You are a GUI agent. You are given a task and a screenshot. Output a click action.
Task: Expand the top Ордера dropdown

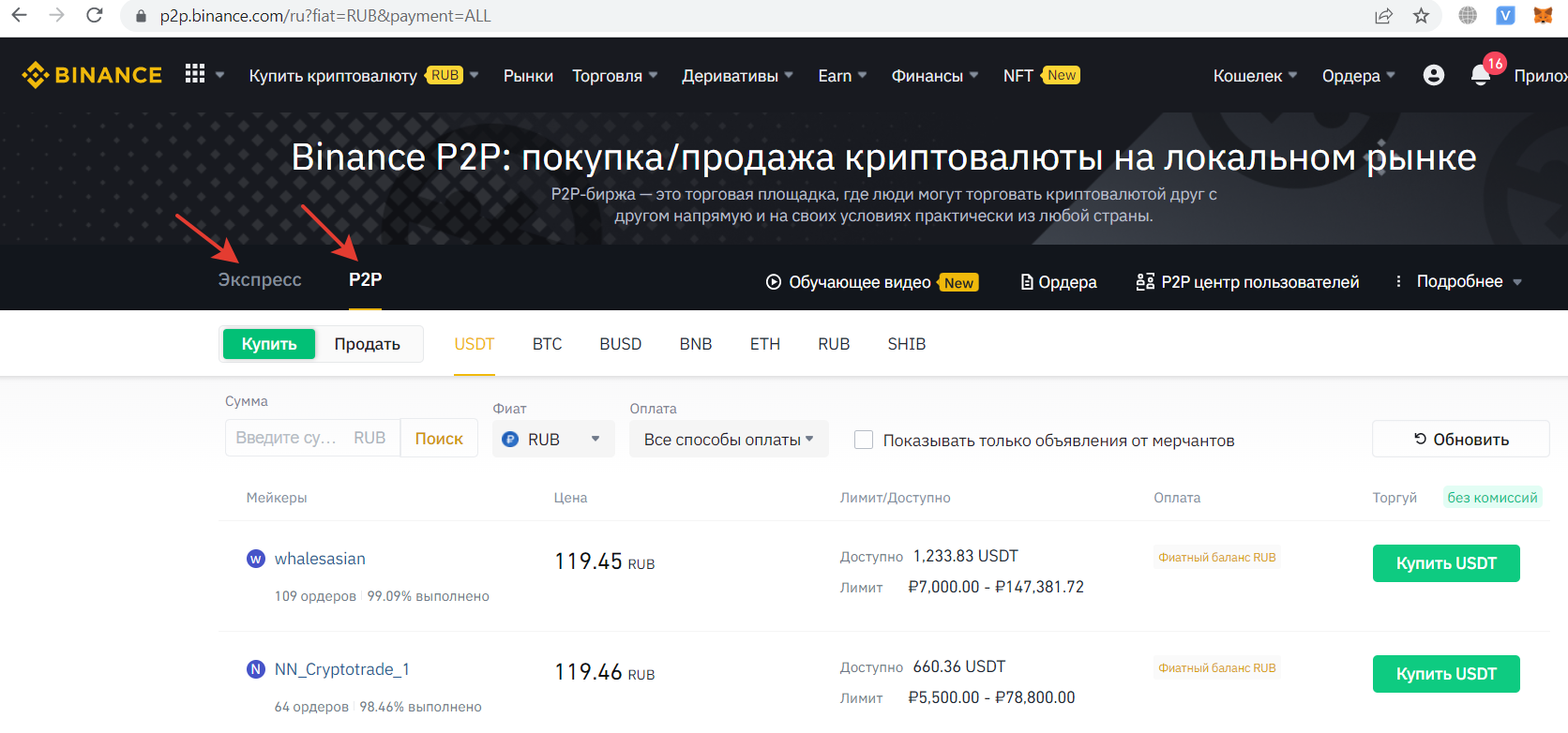pyautogui.click(x=1359, y=76)
